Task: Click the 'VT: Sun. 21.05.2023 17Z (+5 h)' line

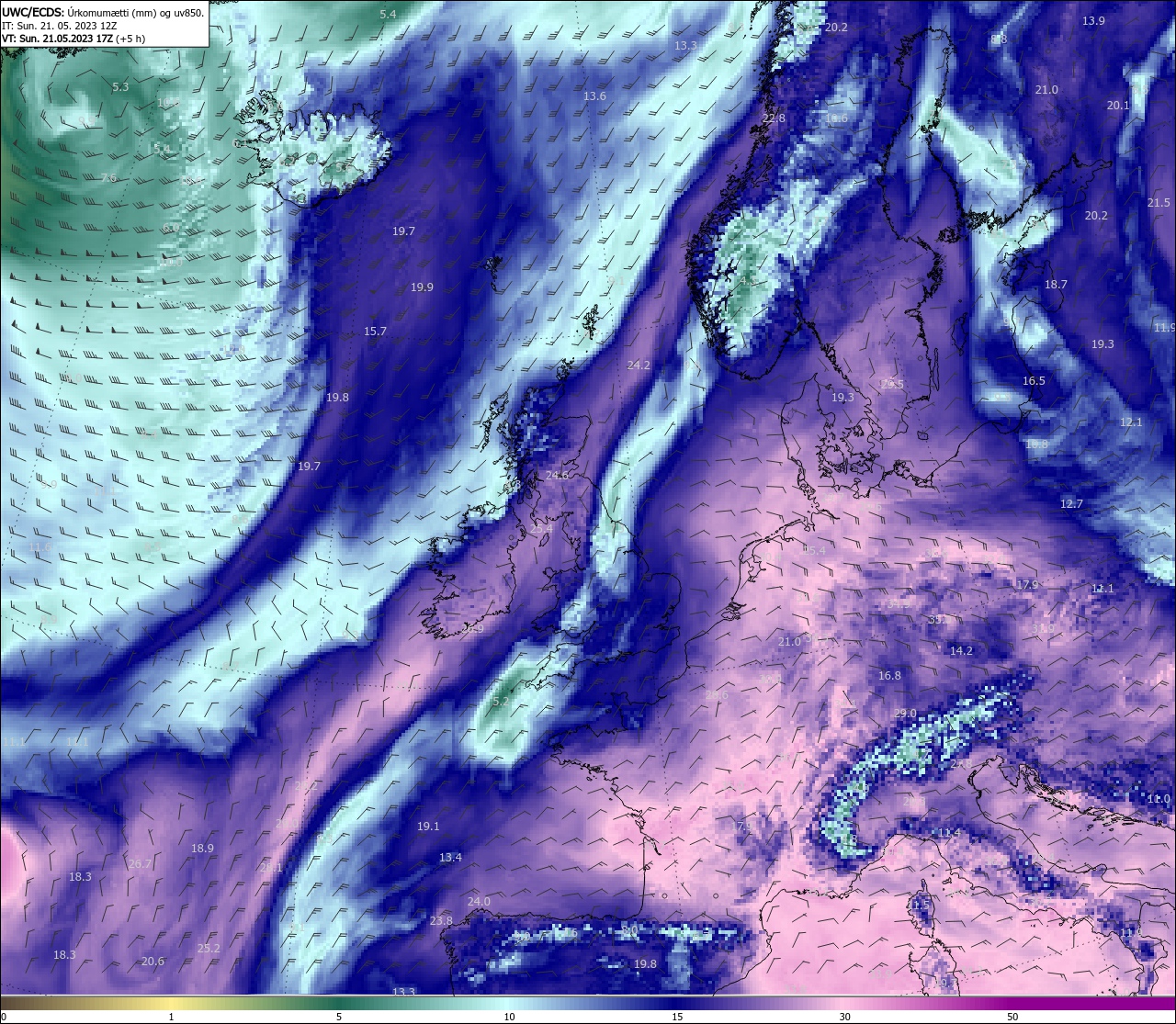Action: point(73,39)
